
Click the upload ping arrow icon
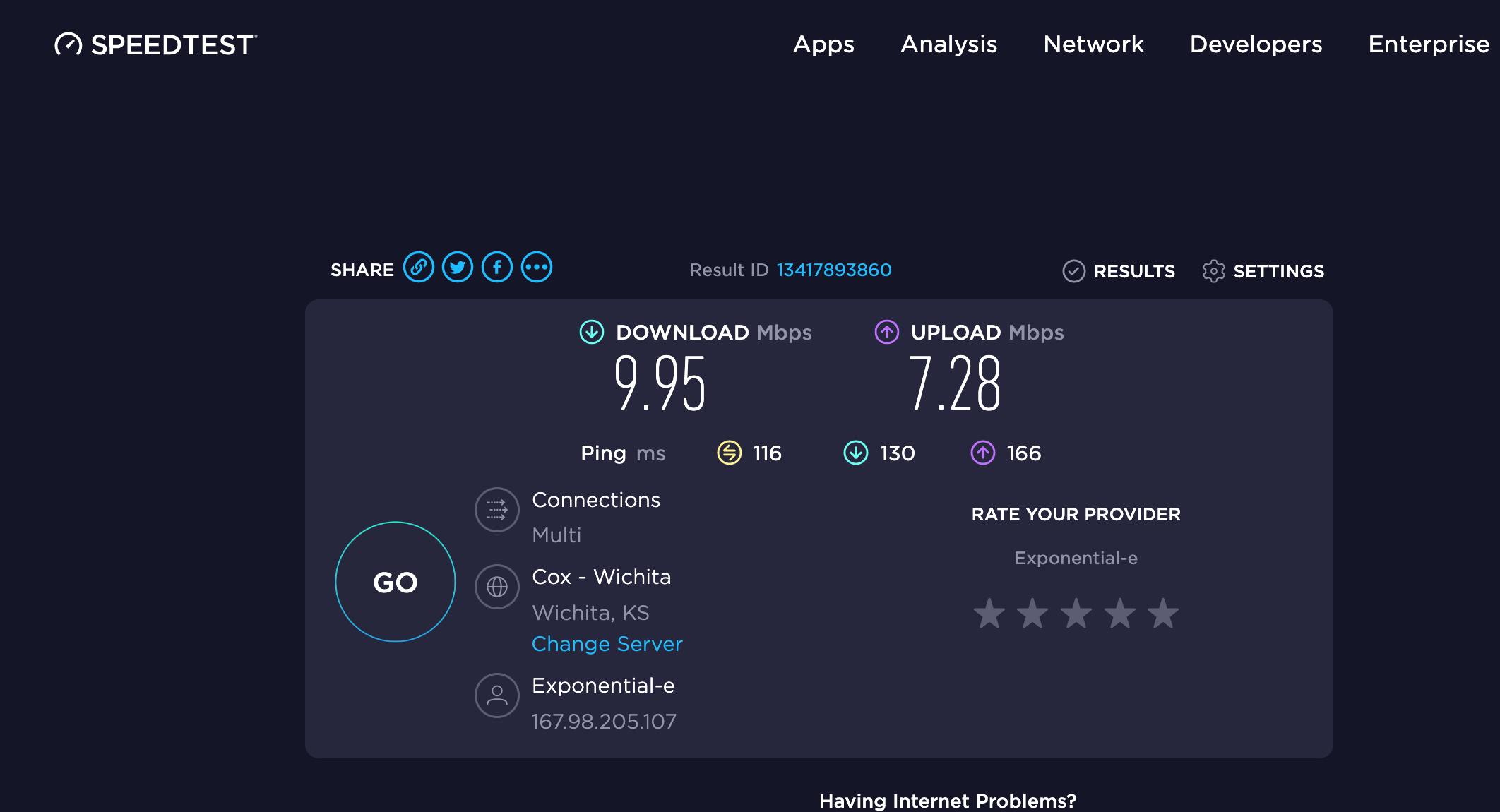(x=982, y=453)
